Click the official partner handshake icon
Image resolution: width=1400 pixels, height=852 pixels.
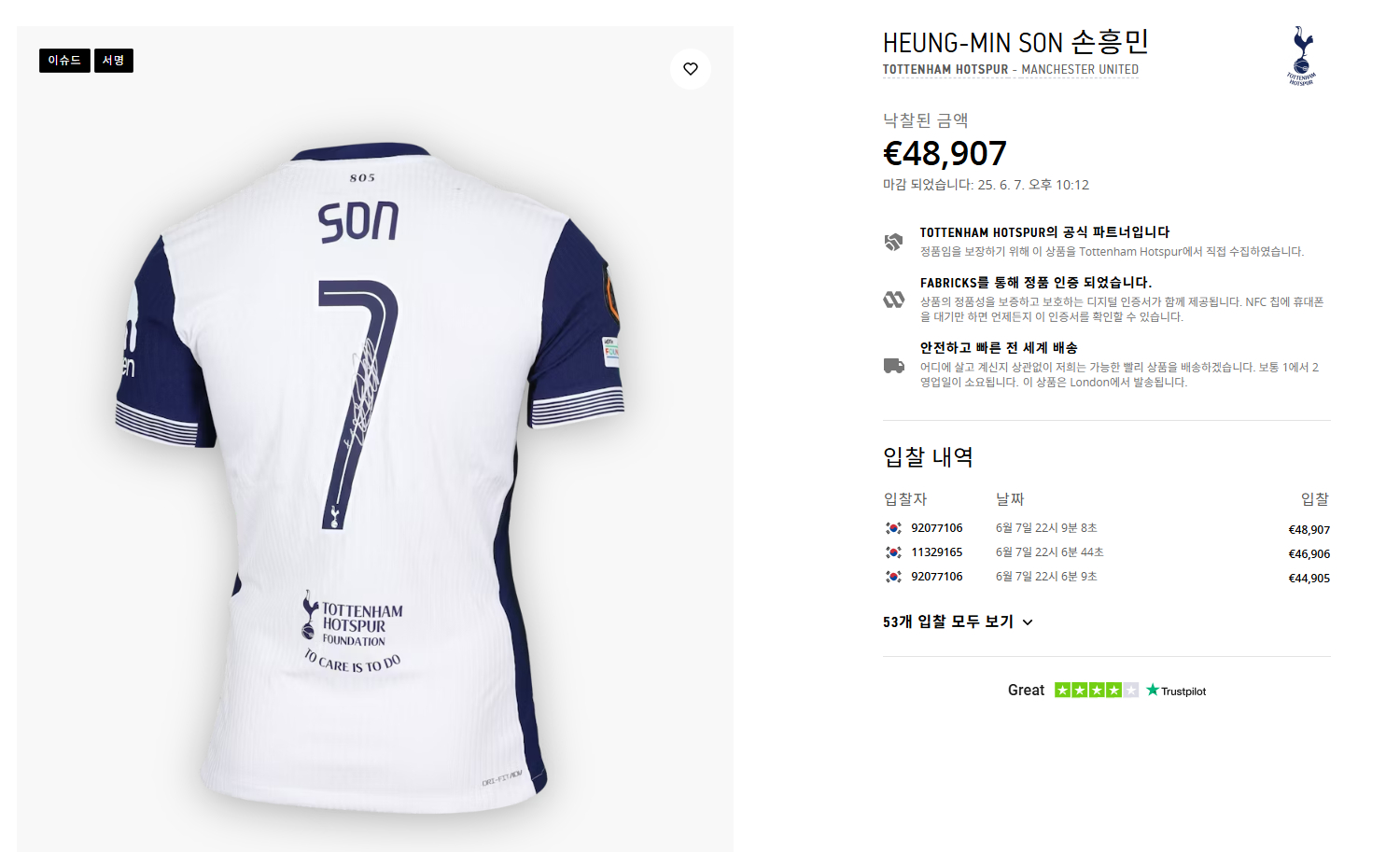[893, 242]
